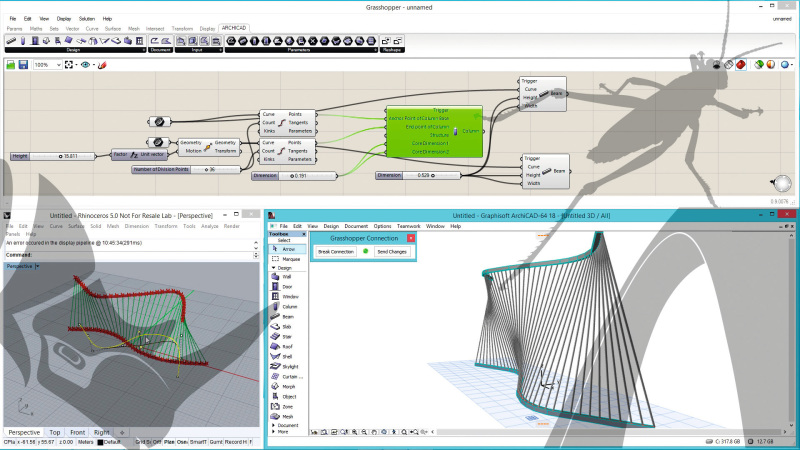
Task: Switch to the Top viewport tab in Rhino
Action: tap(55, 432)
